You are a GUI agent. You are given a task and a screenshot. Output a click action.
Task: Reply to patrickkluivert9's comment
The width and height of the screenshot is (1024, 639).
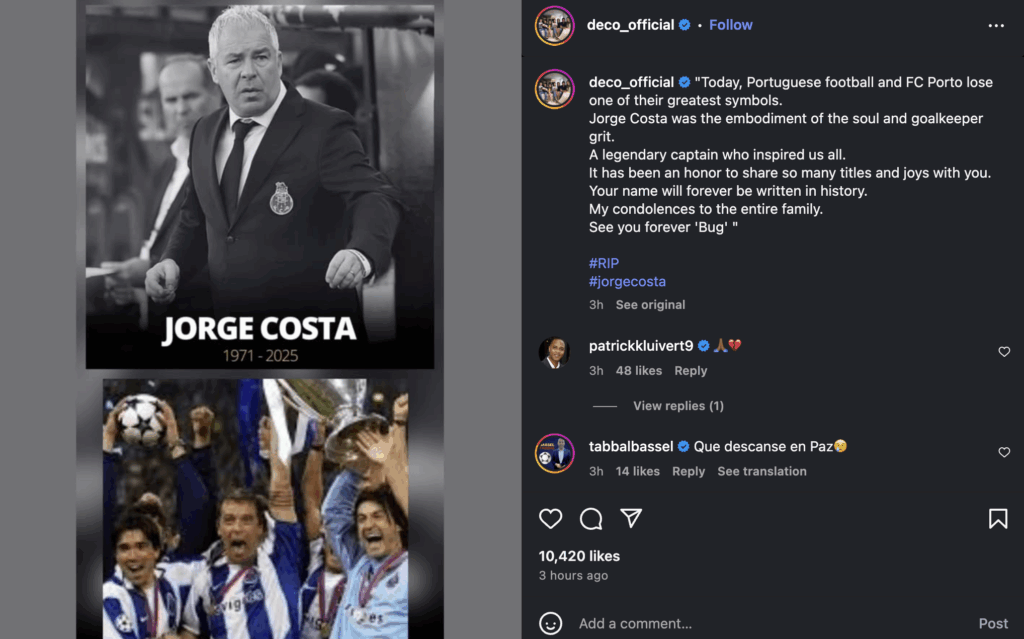[690, 371]
